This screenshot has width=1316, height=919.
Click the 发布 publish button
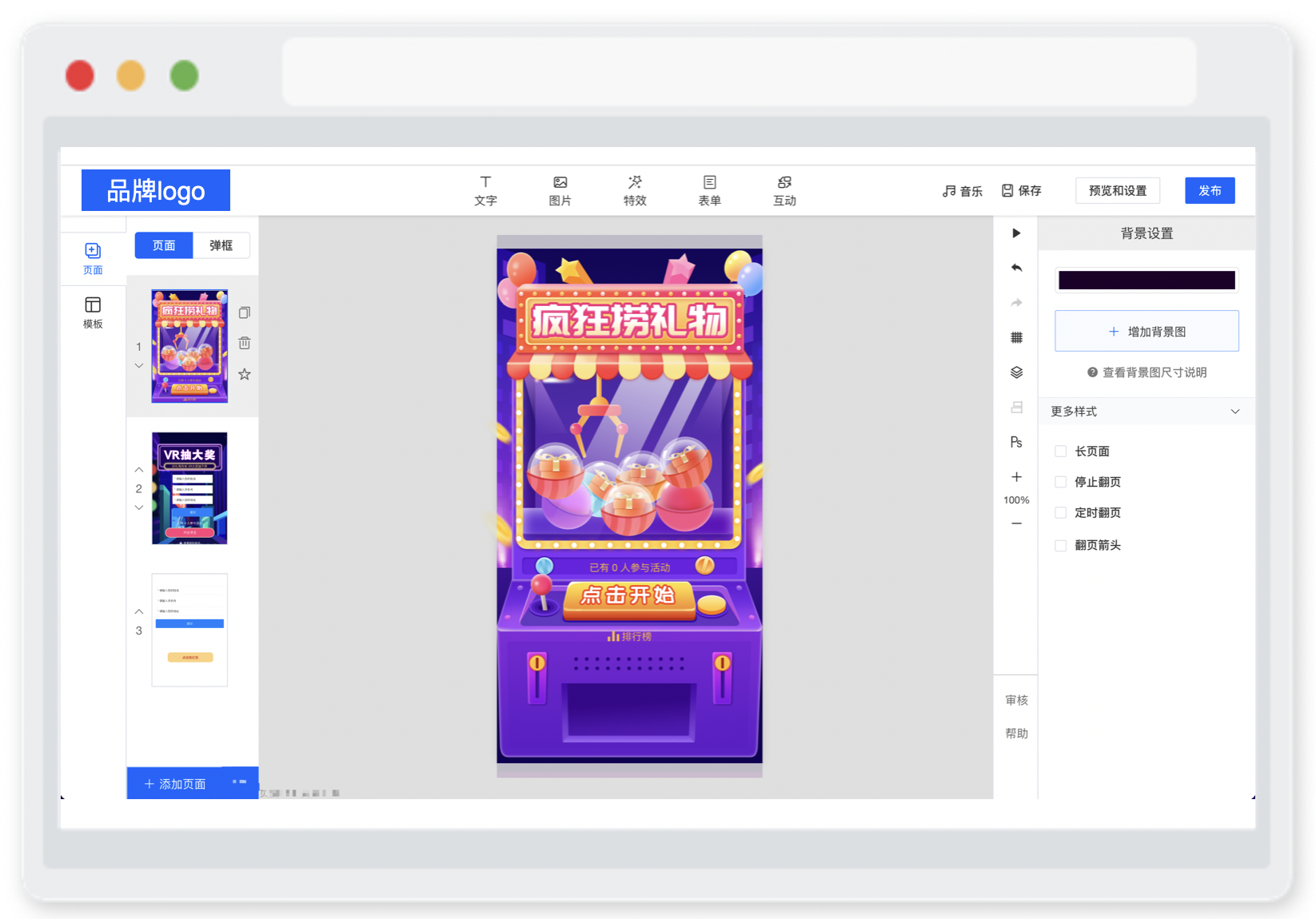click(x=1210, y=190)
